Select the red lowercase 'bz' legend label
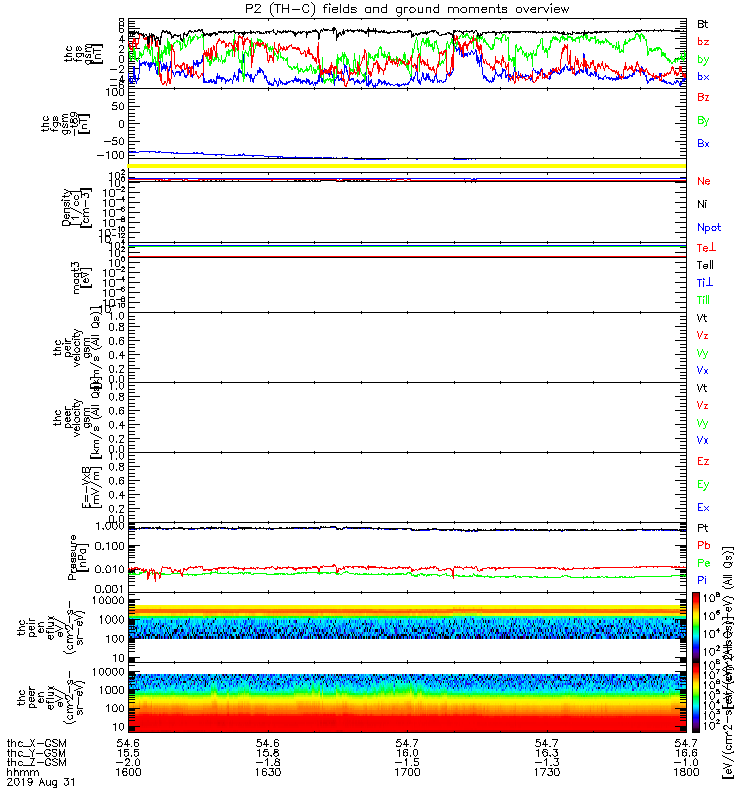This screenshot has height=800, width=750. (703, 41)
